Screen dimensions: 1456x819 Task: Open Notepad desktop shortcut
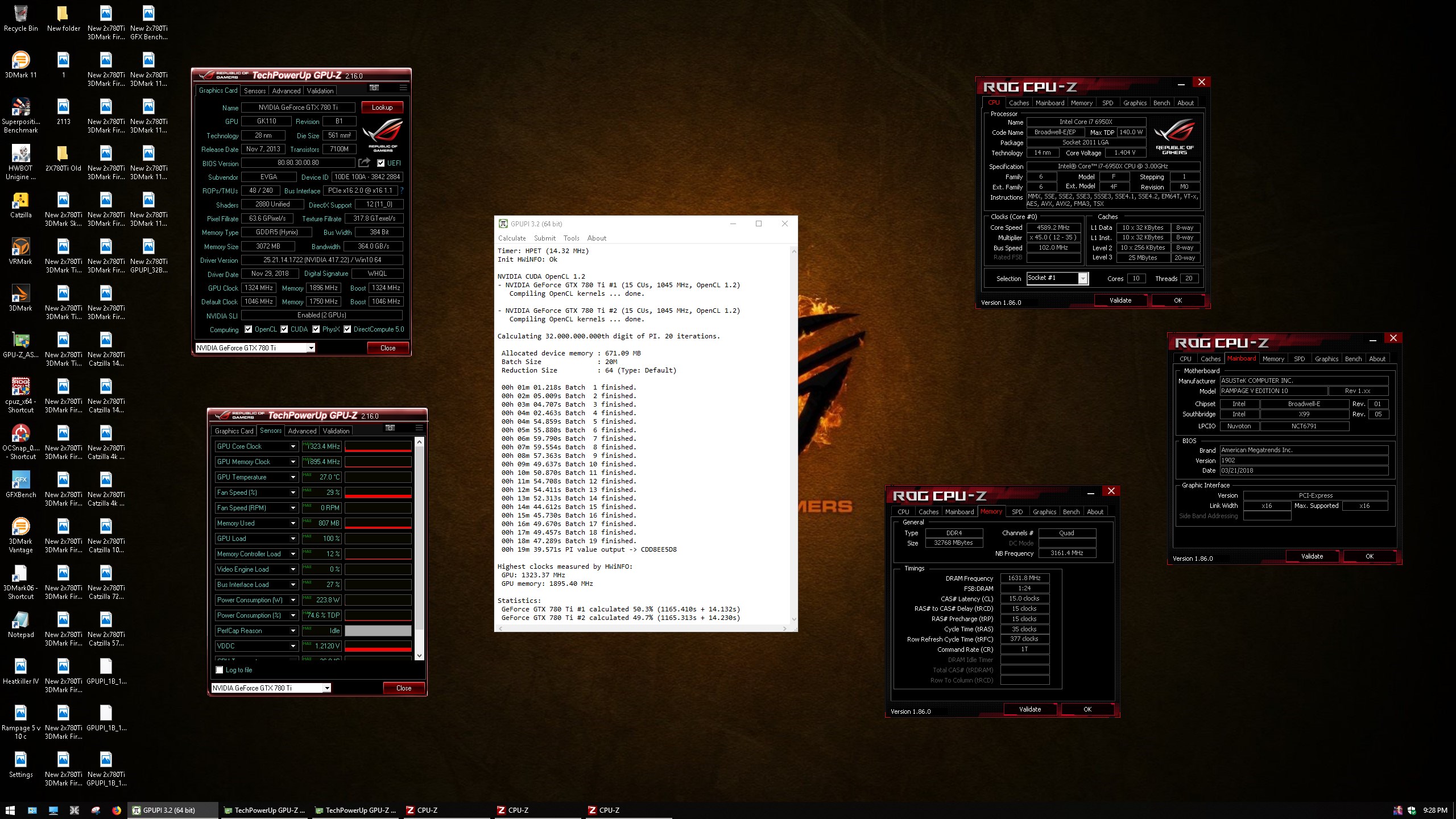[x=21, y=624]
